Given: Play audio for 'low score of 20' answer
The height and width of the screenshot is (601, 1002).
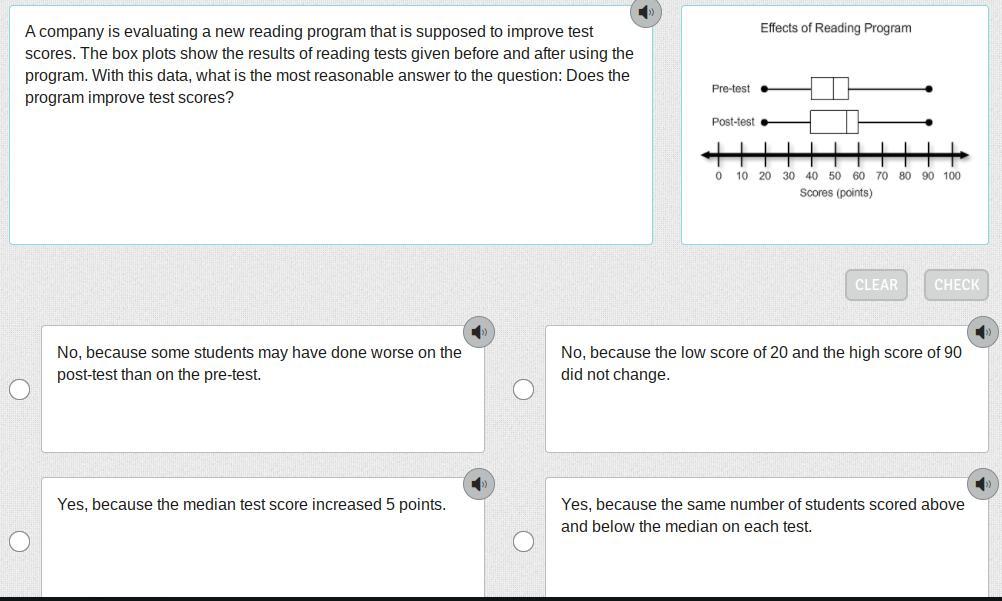Looking at the screenshot, I should (x=983, y=332).
